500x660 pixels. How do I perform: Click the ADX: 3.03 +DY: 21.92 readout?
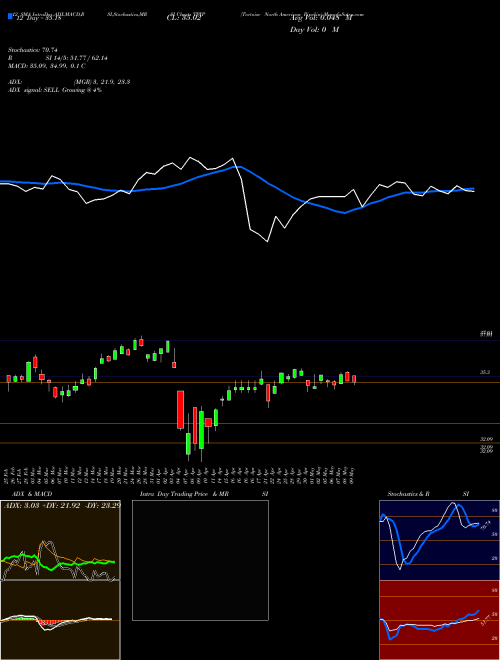pyautogui.click(x=62, y=505)
